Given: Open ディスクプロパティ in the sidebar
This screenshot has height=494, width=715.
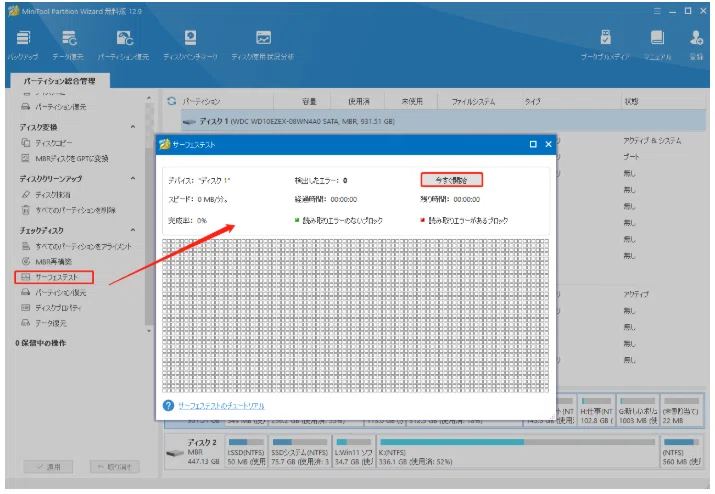Looking at the screenshot, I should coord(52,308).
